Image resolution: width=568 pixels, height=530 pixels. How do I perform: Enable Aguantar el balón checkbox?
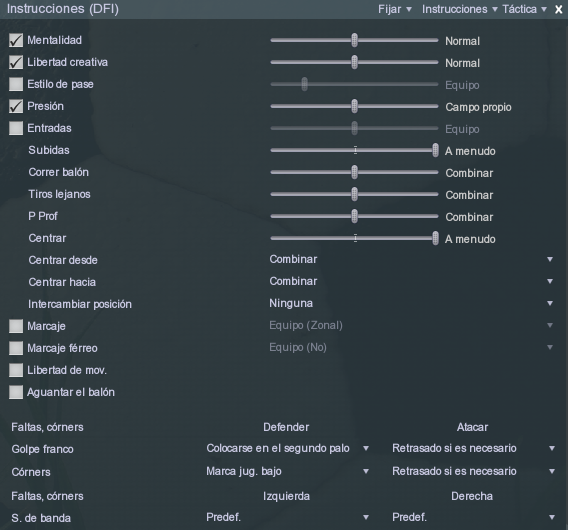click(16, 392)
